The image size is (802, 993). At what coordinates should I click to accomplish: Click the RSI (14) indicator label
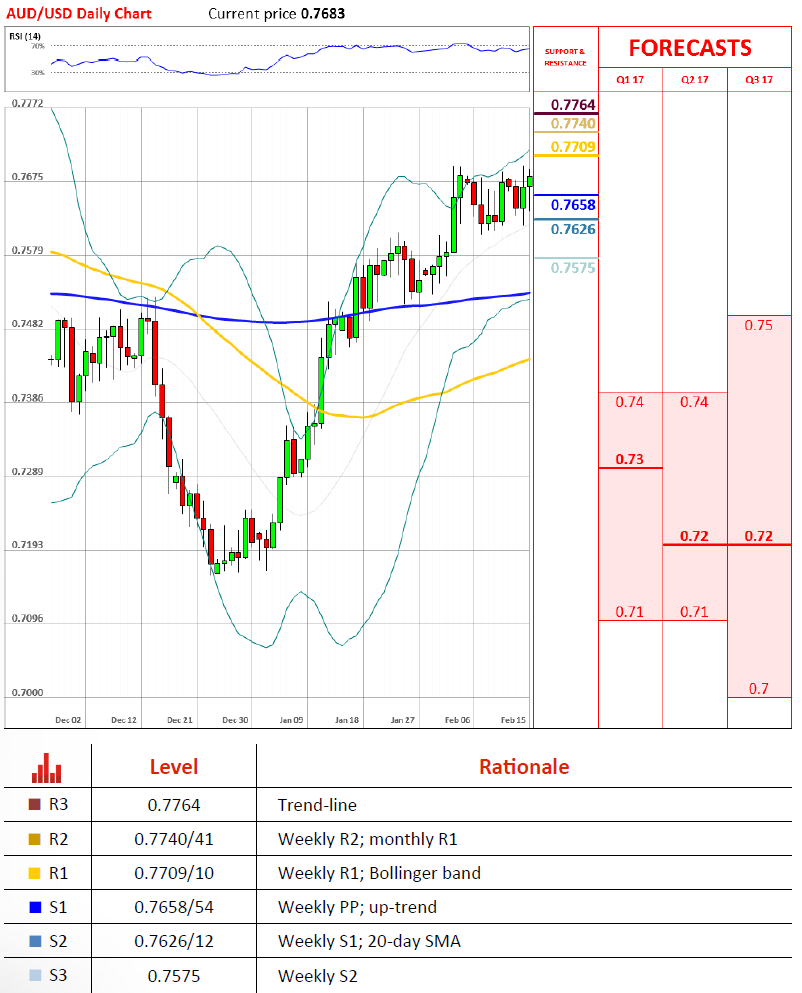coord(25,36)
